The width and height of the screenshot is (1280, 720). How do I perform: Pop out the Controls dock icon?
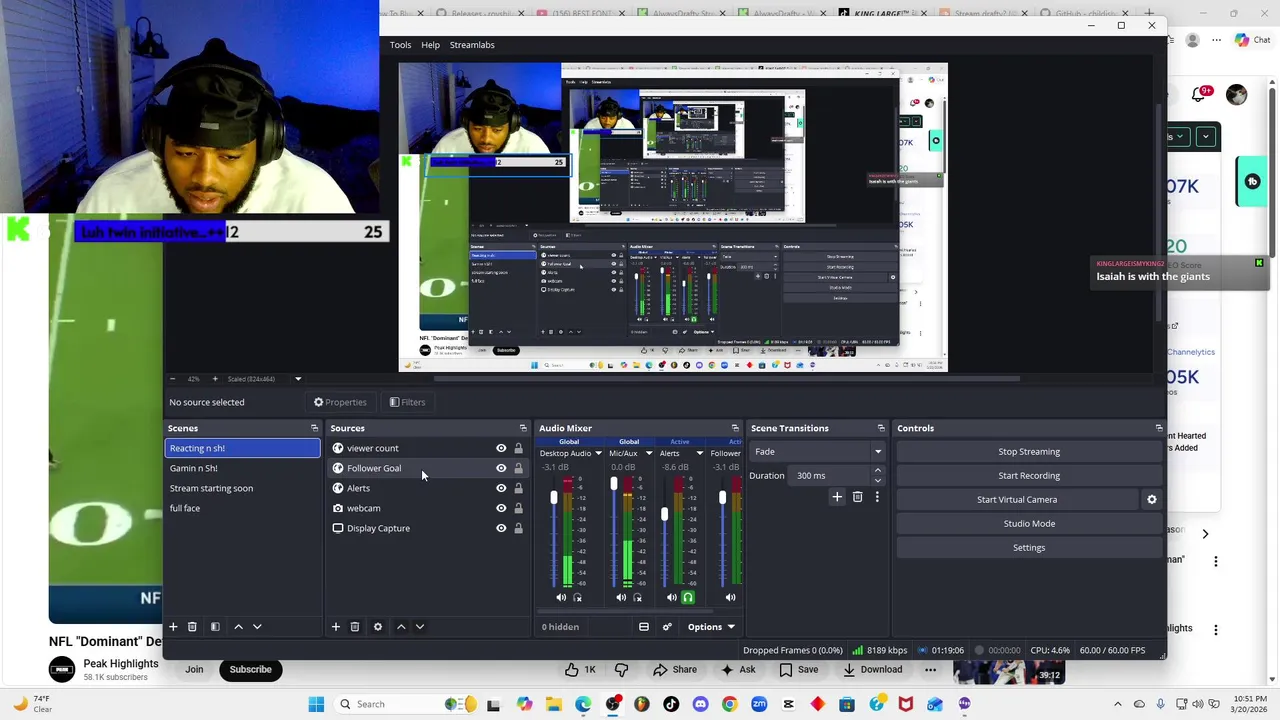1159,428
